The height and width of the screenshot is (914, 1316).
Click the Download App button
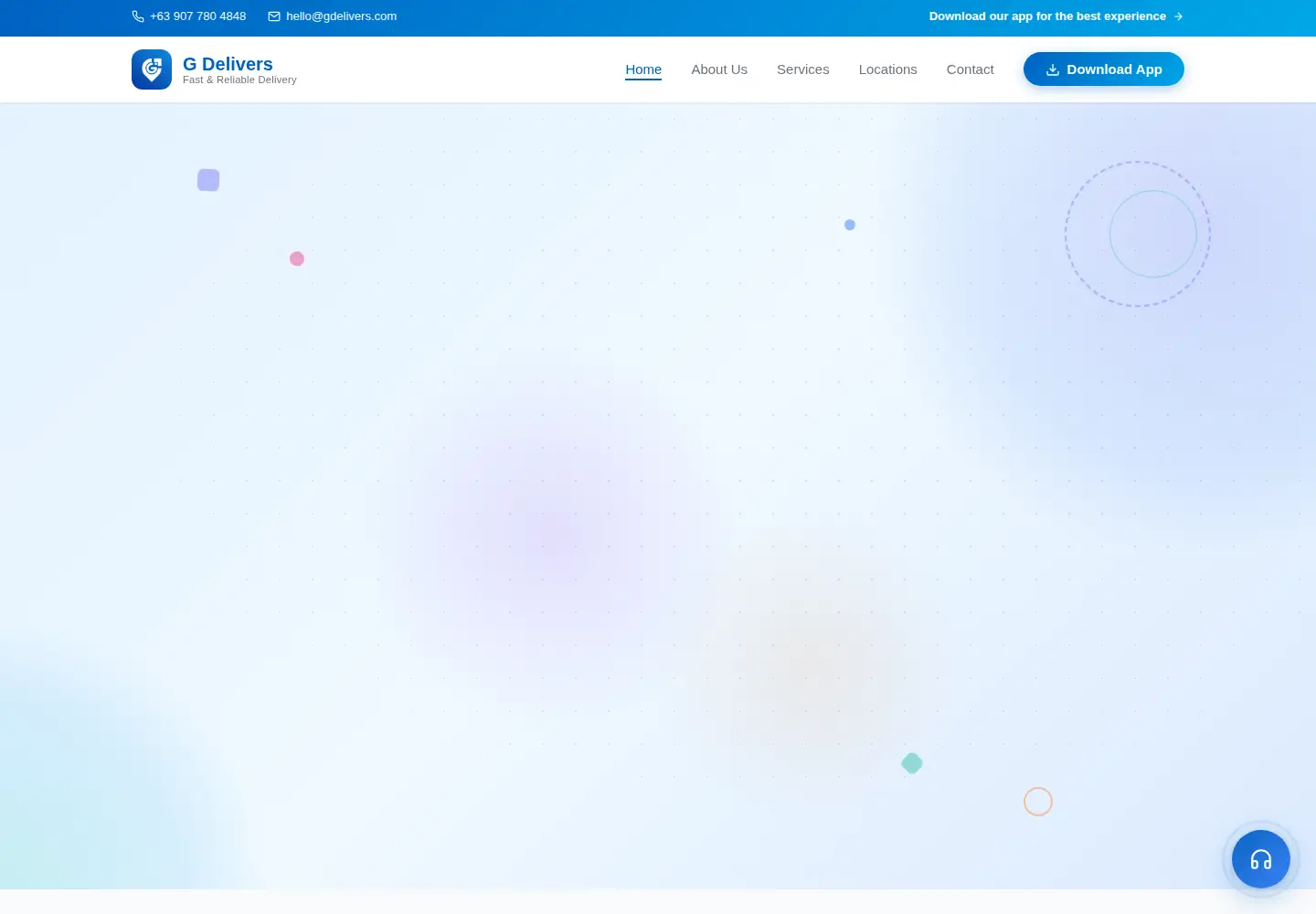pos(1104,69)
